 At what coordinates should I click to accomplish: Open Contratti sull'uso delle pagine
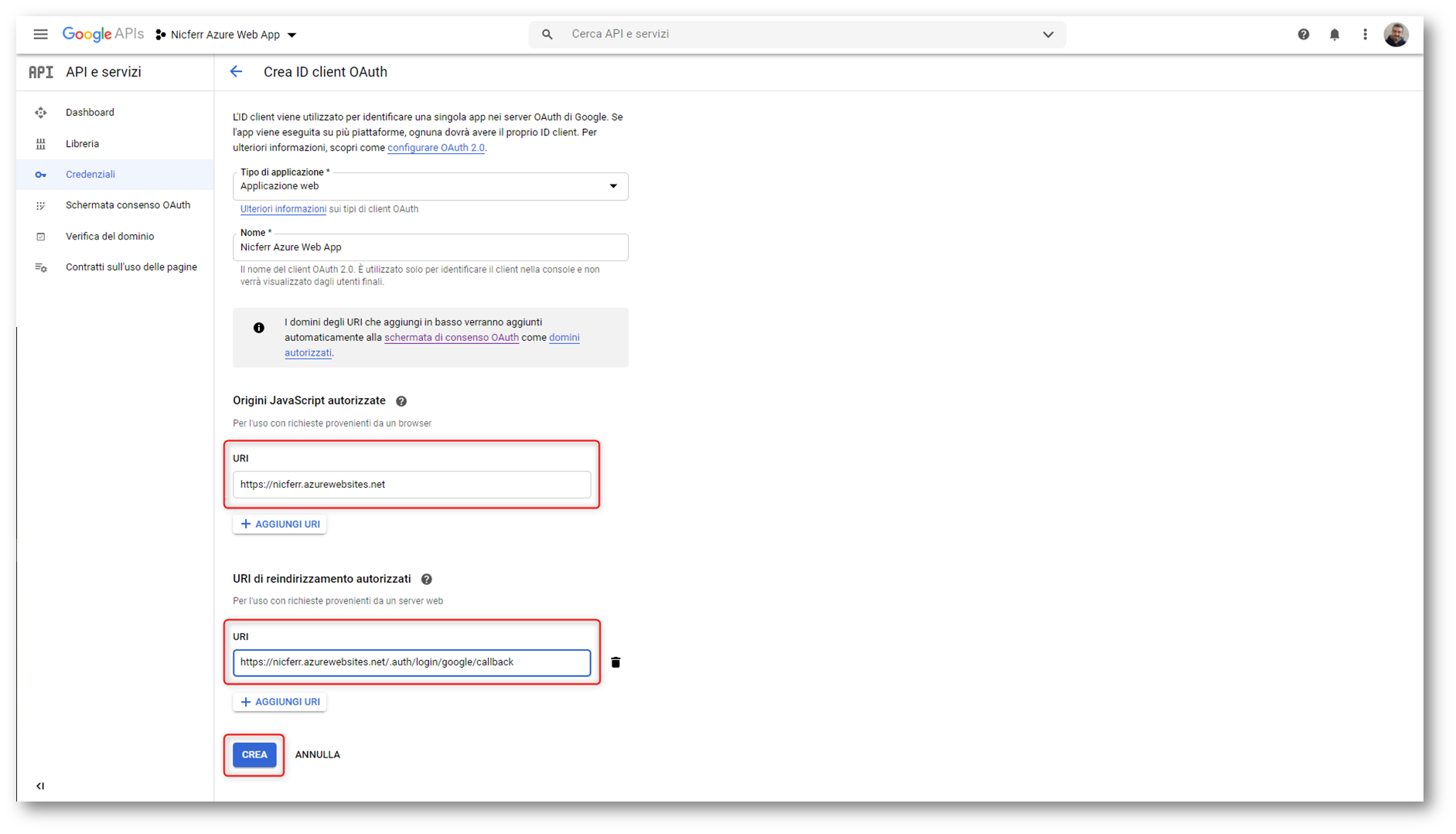coord(115,267)
